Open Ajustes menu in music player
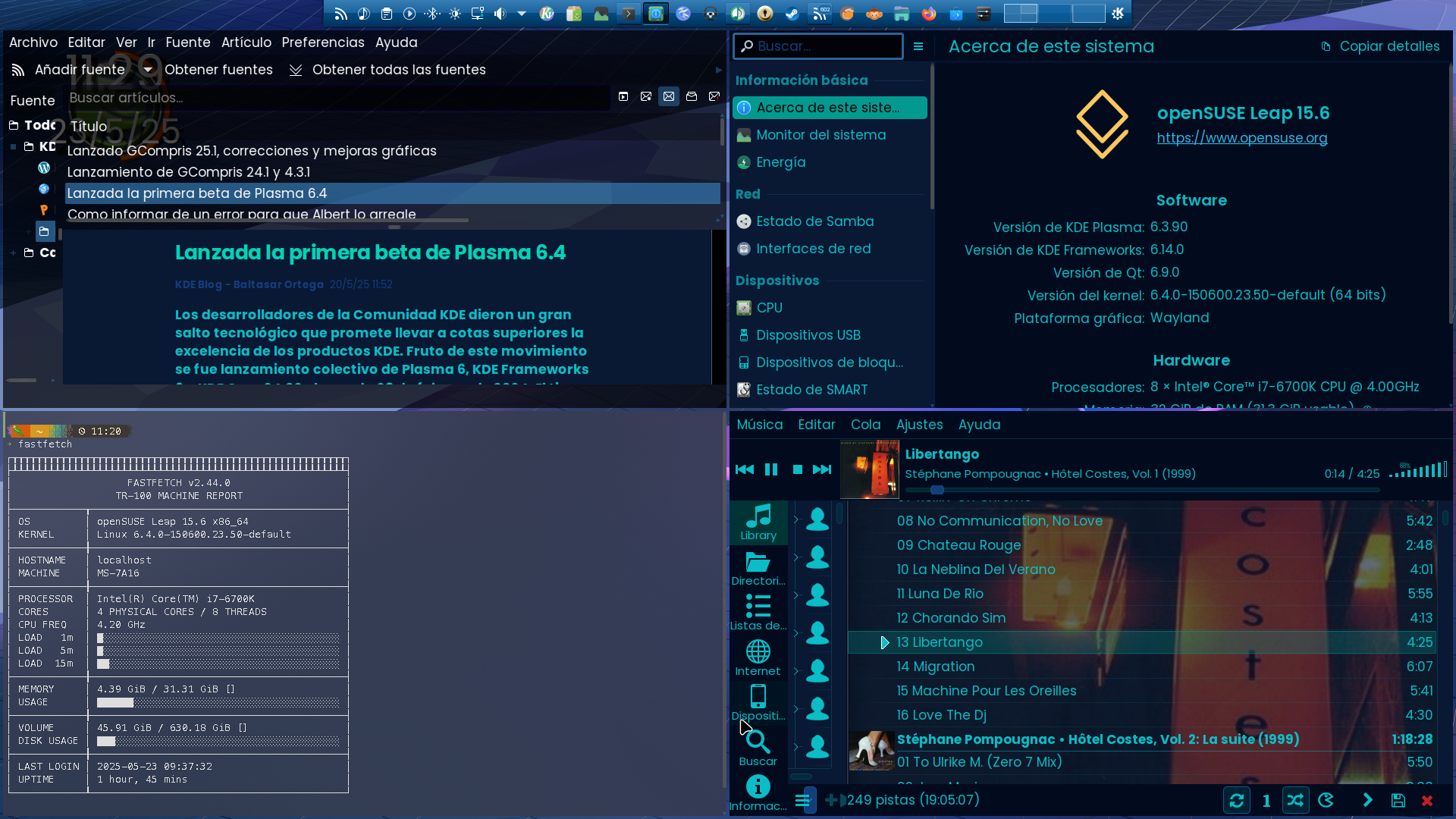Image resolution: width=1456 pixels, height=819 pixels. 919,425
